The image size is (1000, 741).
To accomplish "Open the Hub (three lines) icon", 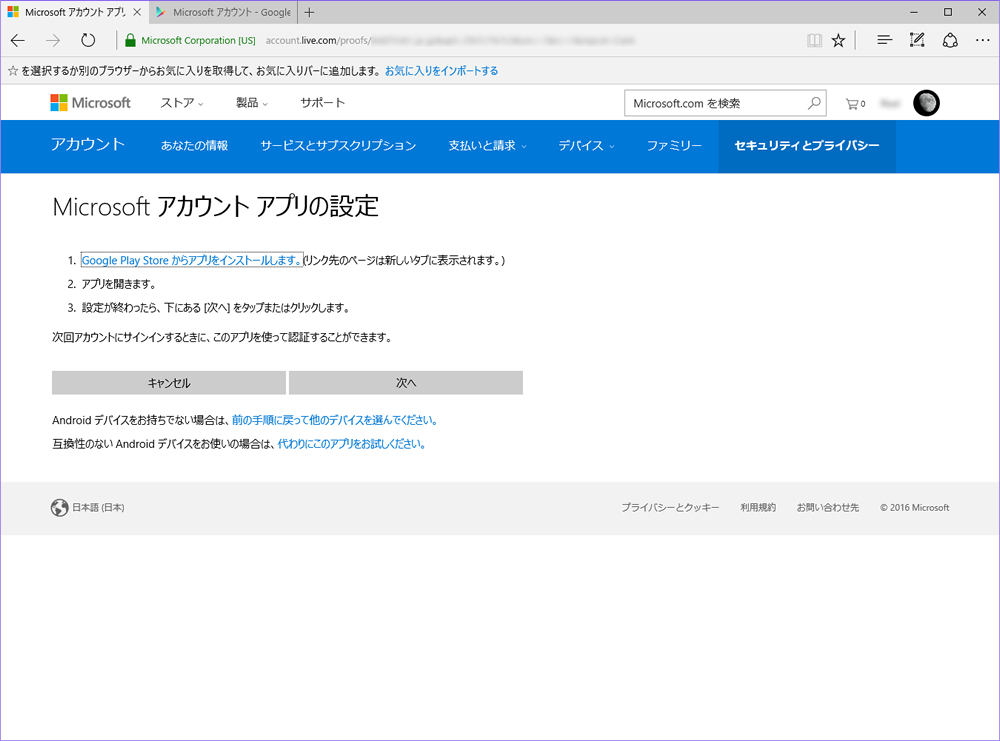I will tap(885, 40).
